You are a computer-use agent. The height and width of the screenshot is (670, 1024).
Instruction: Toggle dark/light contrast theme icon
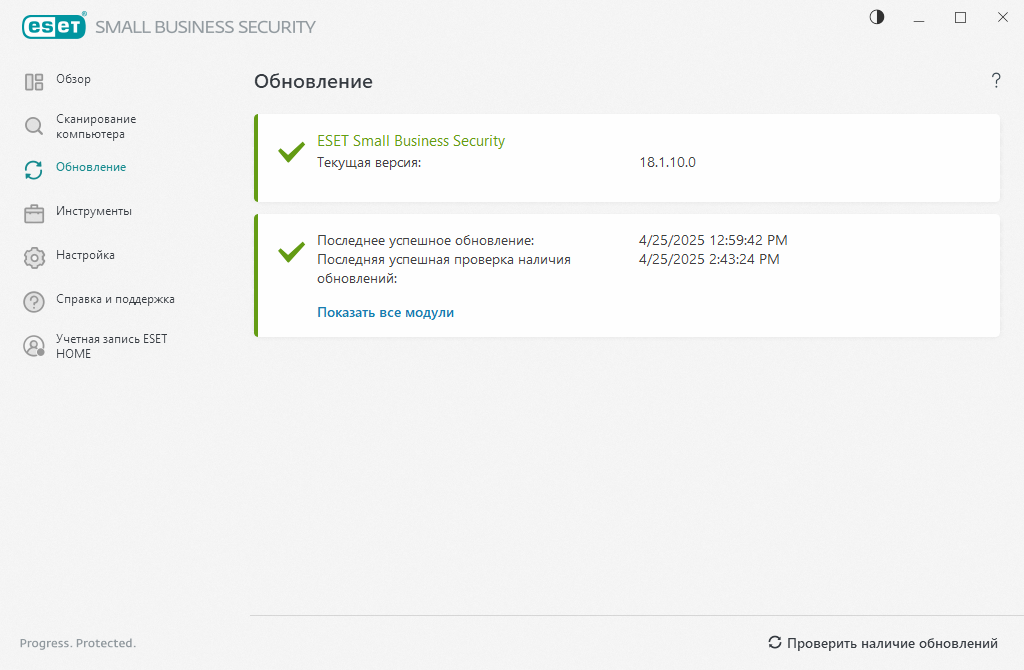pyautogui.click(x=877, y=17)
